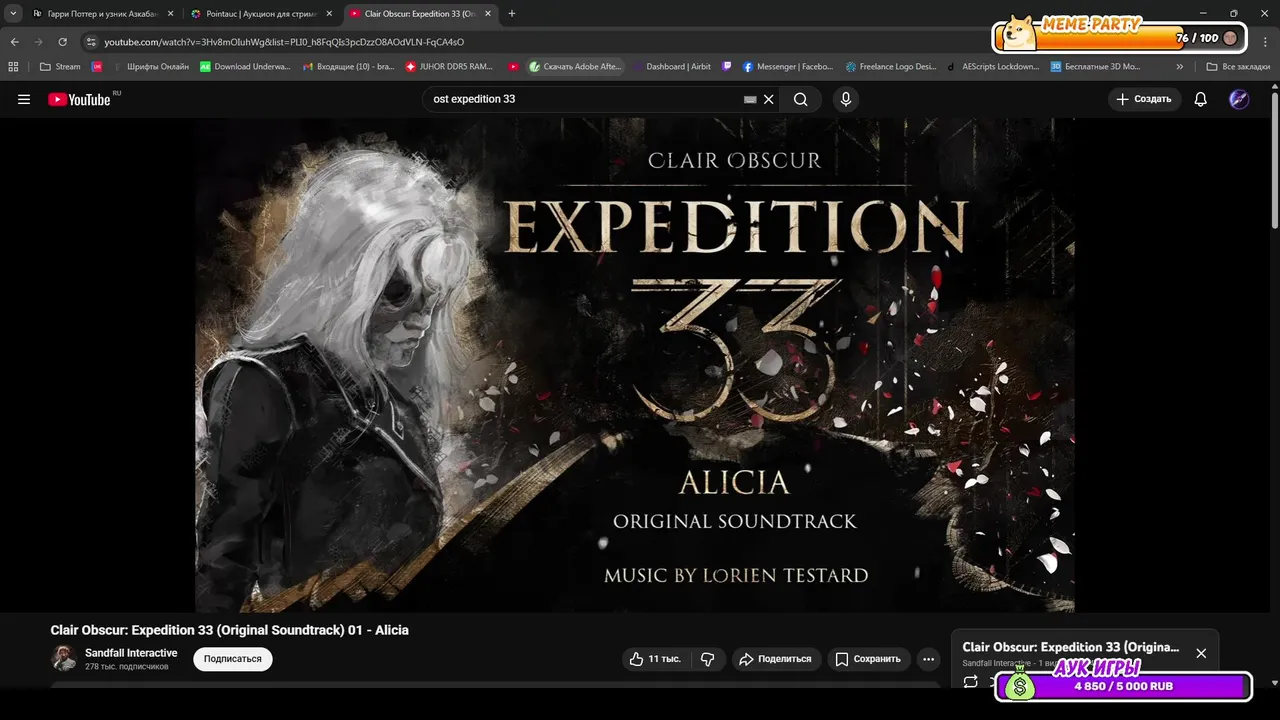The height and width of the screenshot is (720, 1280).
Task: Clear the search query with the X
Action: point(769,99)
